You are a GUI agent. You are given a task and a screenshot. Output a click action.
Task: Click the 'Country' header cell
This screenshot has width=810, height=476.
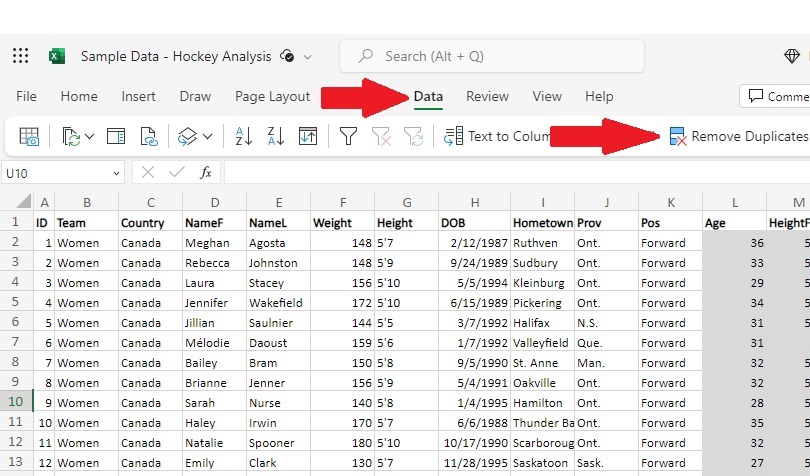coord(150,223)
